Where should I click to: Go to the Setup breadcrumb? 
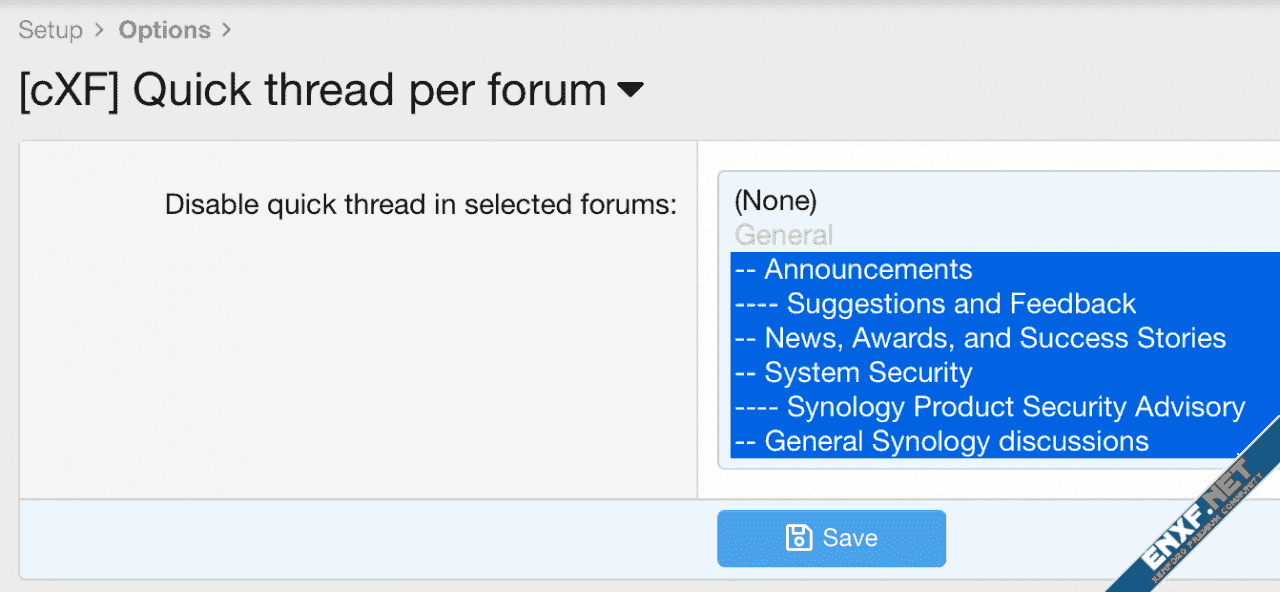[x=50, y=30]
